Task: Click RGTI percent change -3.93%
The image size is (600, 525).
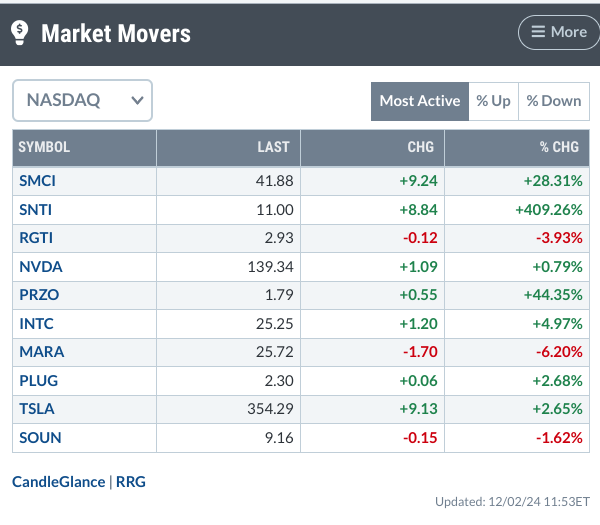Action: (559, 238)
